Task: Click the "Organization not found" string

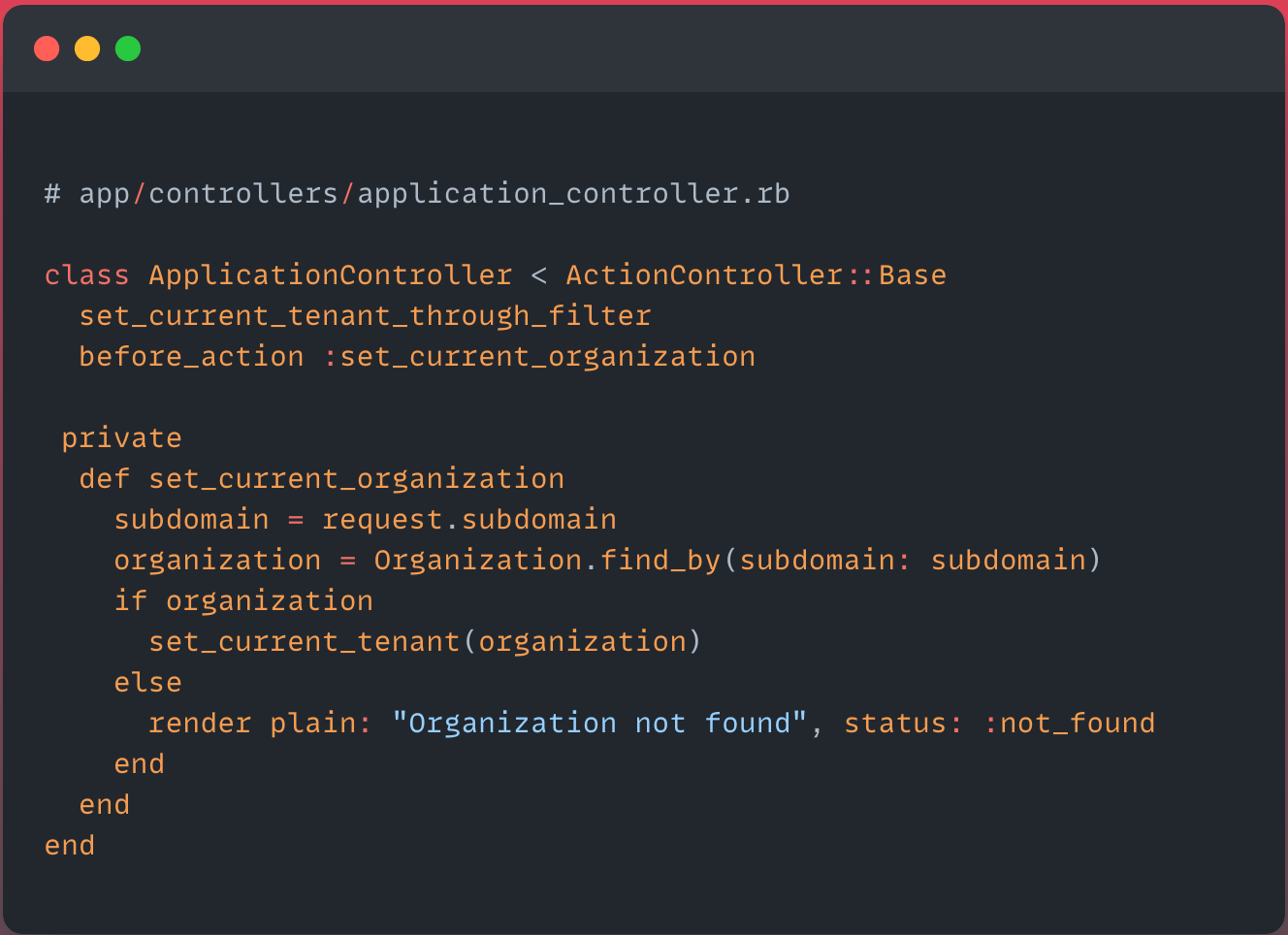Action: point(599,724)
